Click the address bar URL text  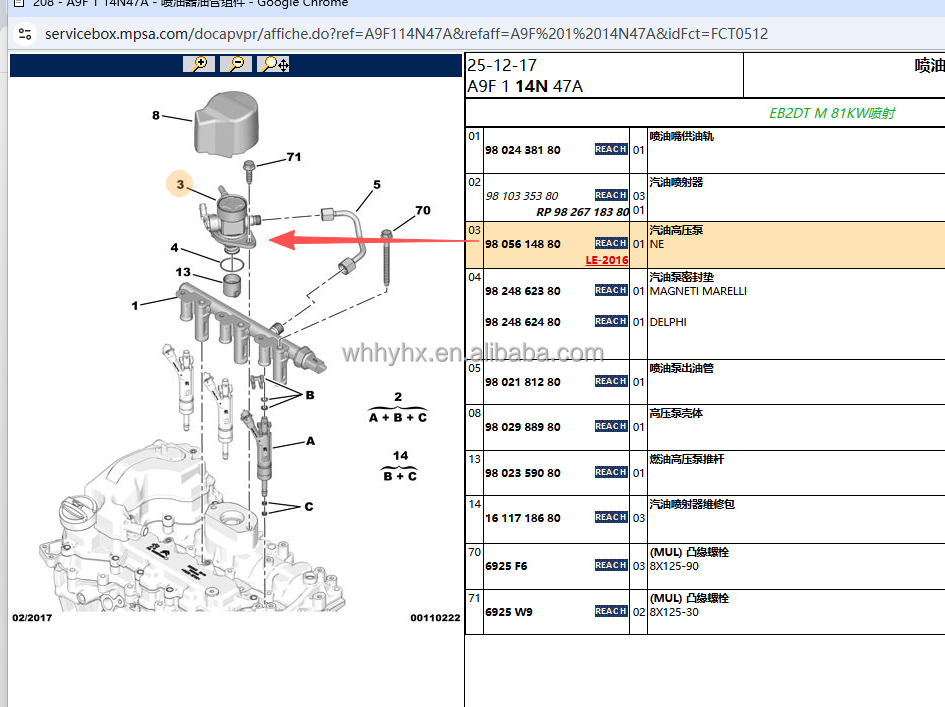(x=406, y=34)
